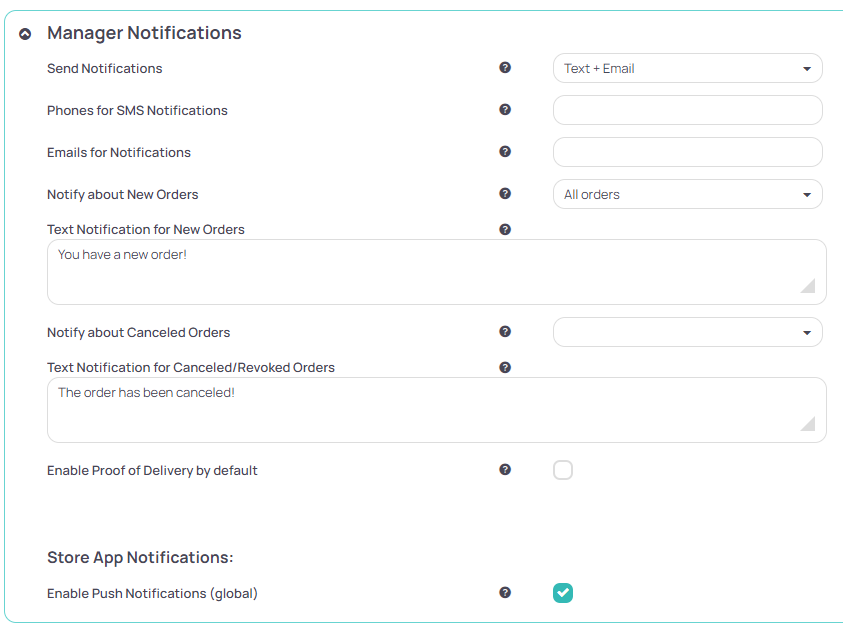Open help for Text Notification for Canceled/Revoked Orders
Image resolution: width=843 pixels, height=633 pixels.
point(505,367)
